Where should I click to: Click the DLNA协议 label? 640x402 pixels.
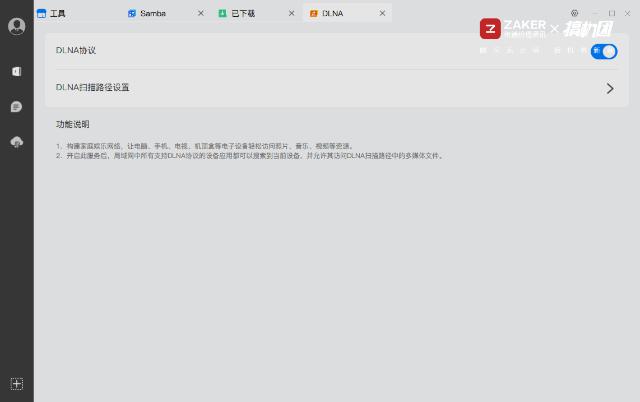[x=76, y=50]
